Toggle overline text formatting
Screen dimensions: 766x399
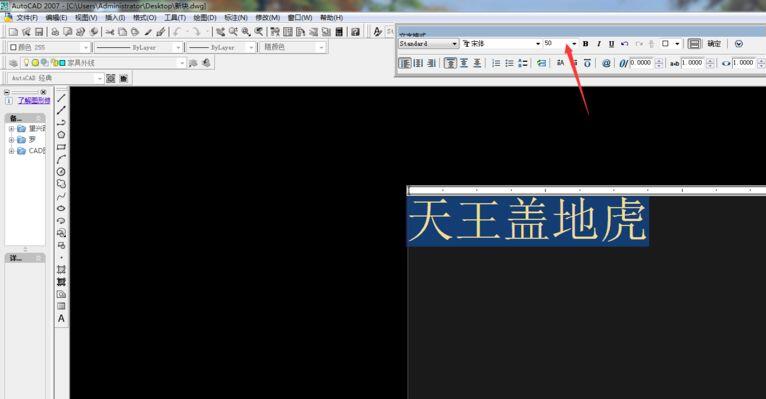(x=587, y=63)
